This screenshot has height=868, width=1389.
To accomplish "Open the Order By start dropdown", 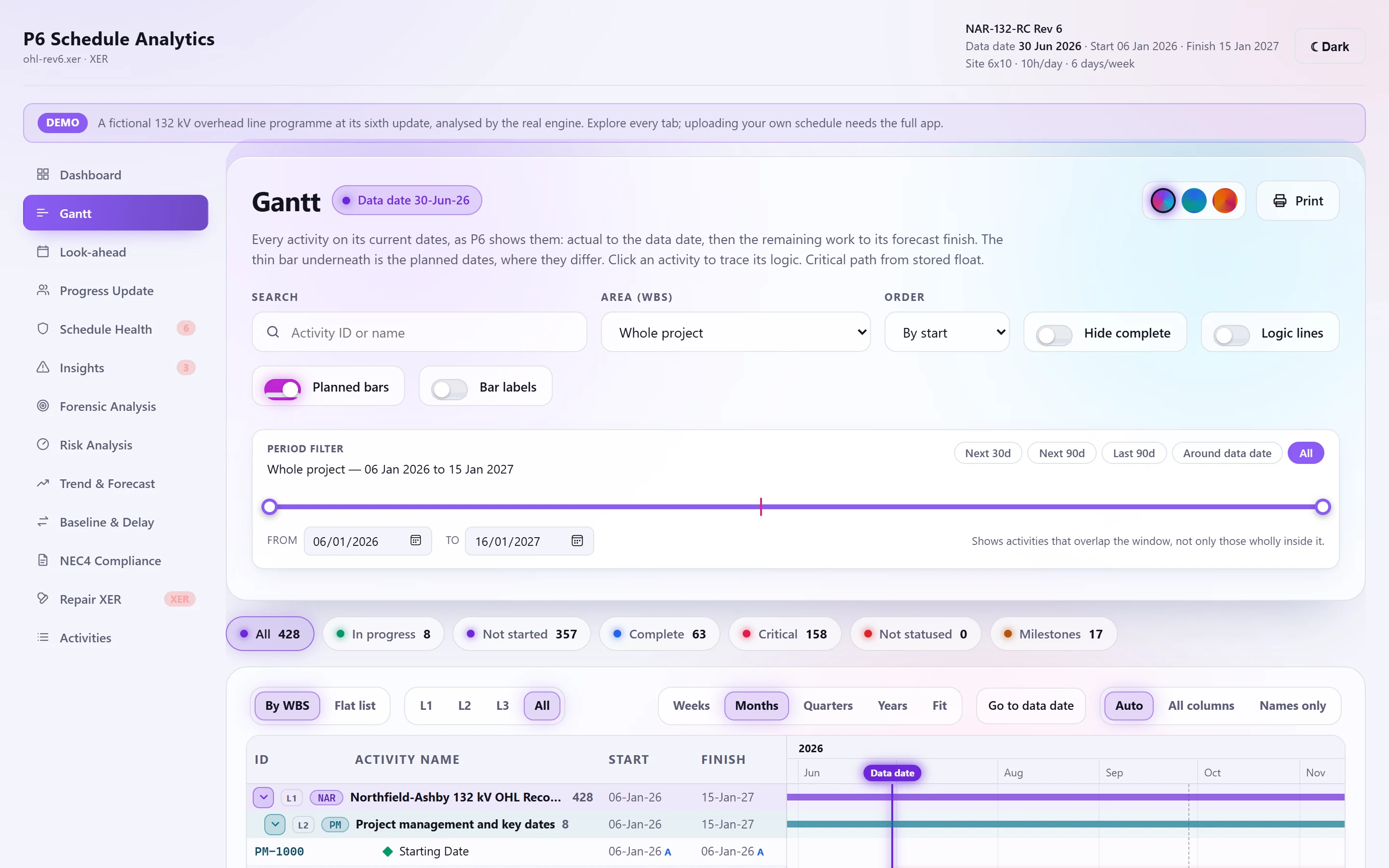I will click(x=947, y=332).
